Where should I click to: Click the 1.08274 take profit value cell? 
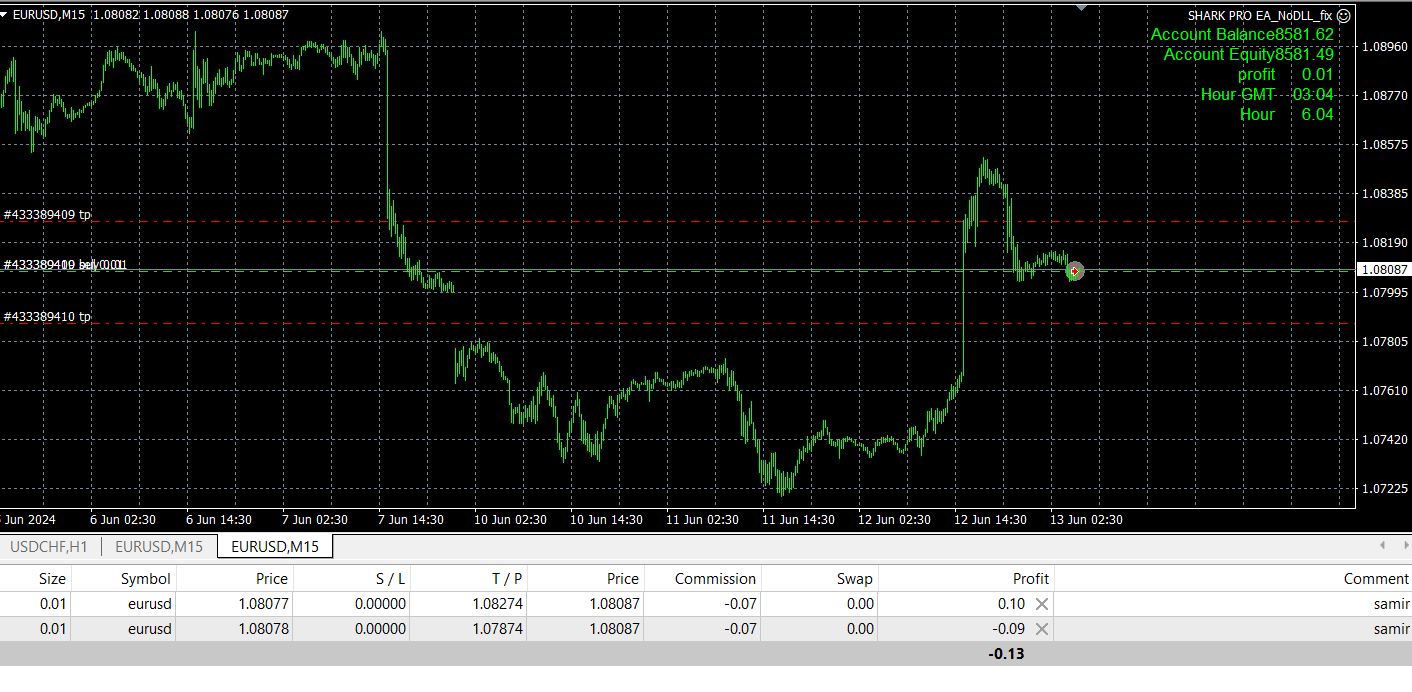[x=497, y=604]
